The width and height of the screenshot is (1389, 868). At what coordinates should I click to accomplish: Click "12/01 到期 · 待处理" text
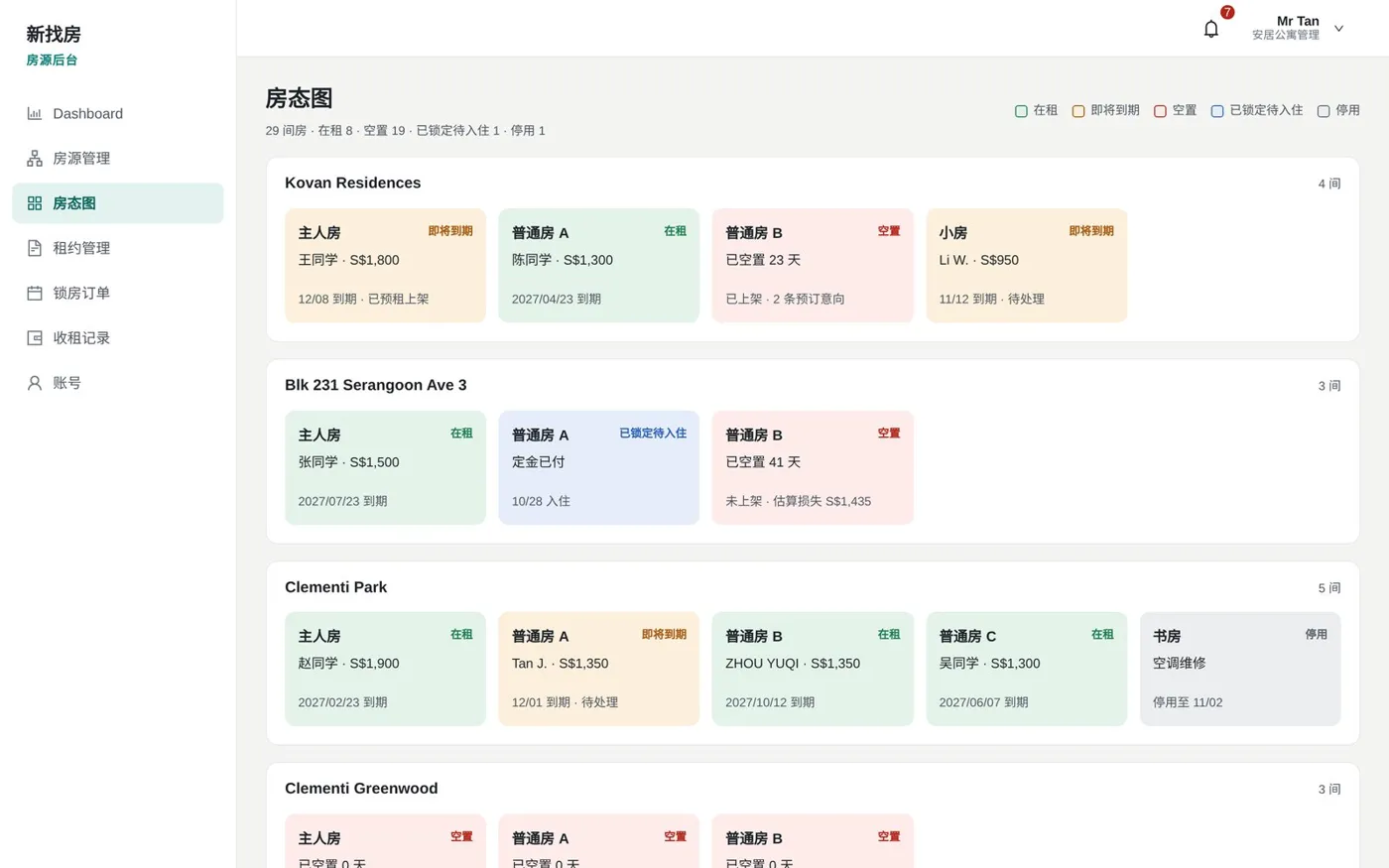[x=565, y=702]
